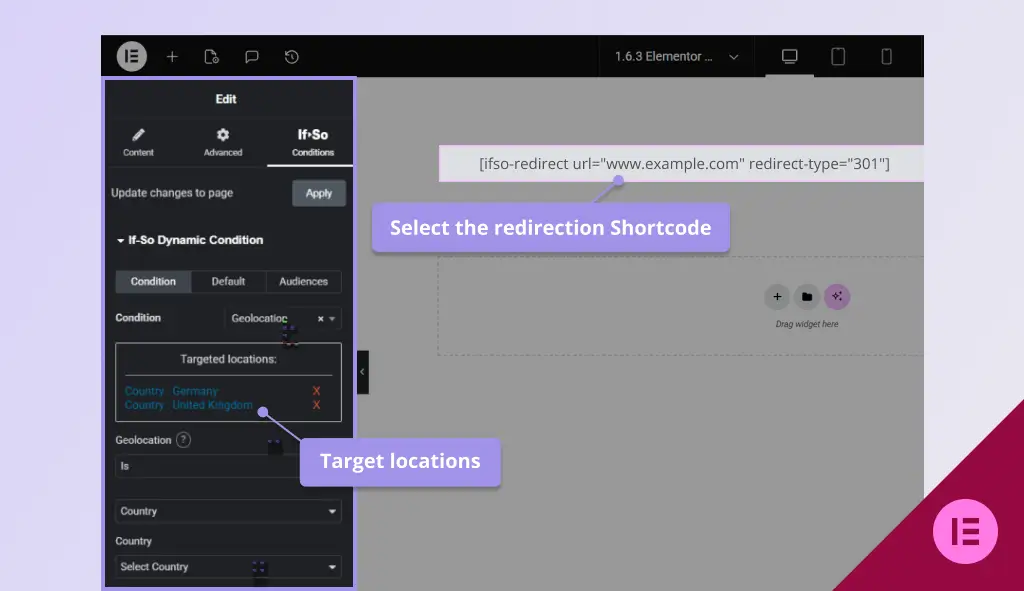Open the revision History icon

pyautogui.click(x=290, y=56)
